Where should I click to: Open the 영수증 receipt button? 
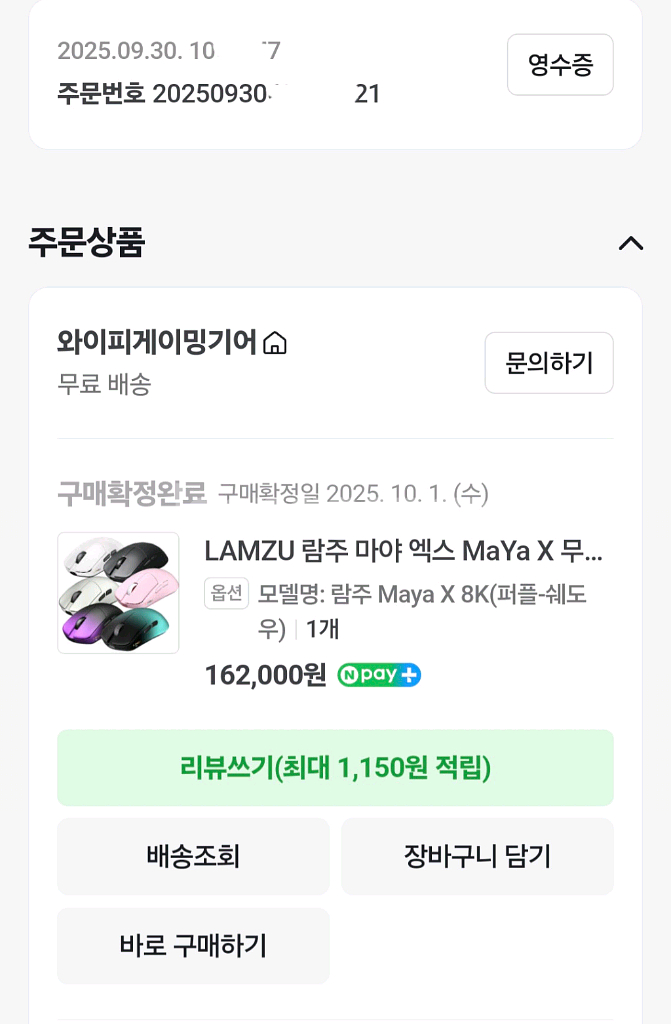point(560,65)
